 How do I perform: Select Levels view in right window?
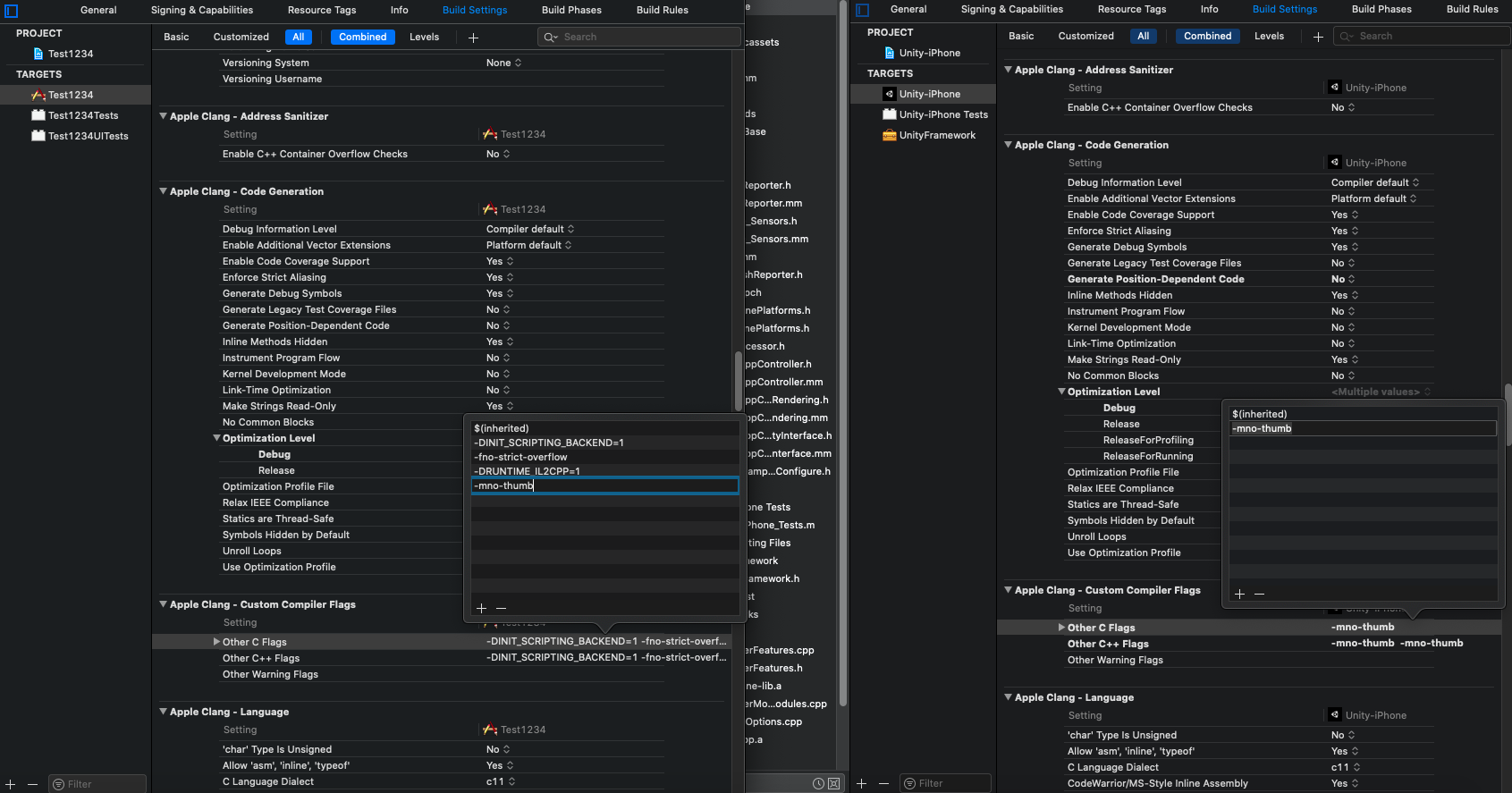[1269, 36]
